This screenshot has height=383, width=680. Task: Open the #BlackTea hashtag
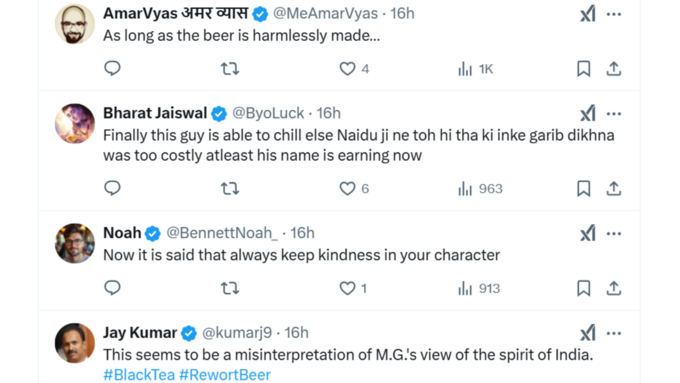point(139,375)
